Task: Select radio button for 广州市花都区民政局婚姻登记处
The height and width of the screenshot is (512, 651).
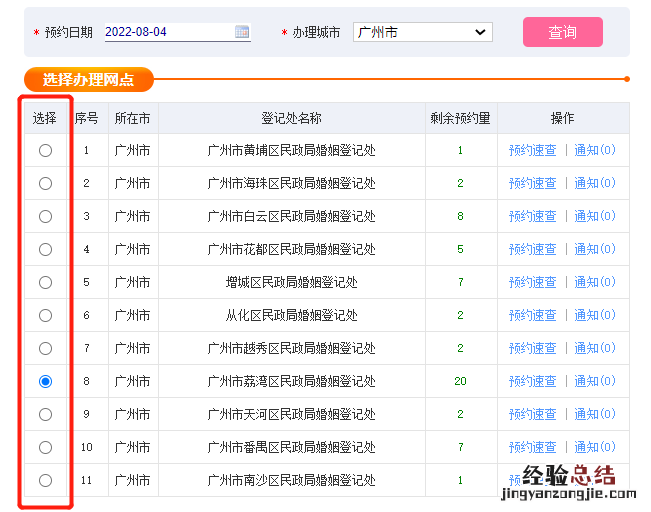Action: tap(45, 249)
